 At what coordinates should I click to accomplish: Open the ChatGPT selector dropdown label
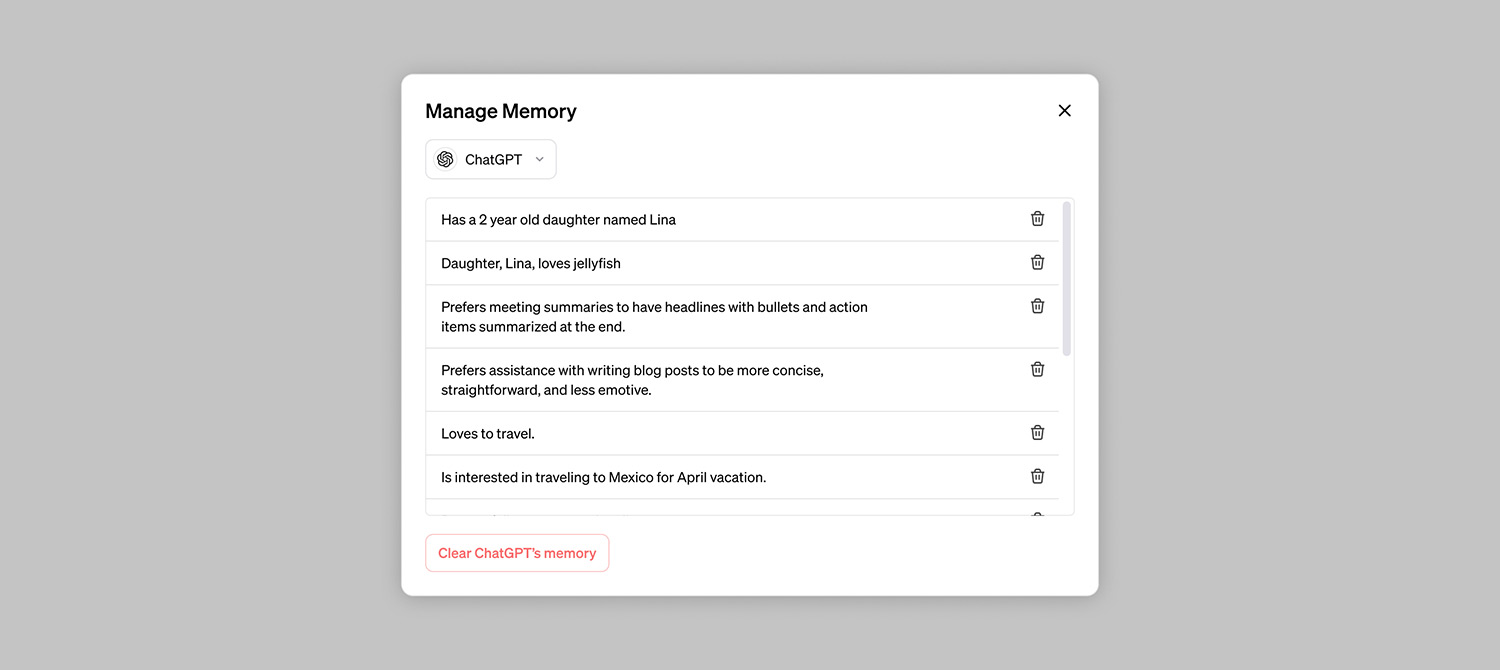(493, 160)
